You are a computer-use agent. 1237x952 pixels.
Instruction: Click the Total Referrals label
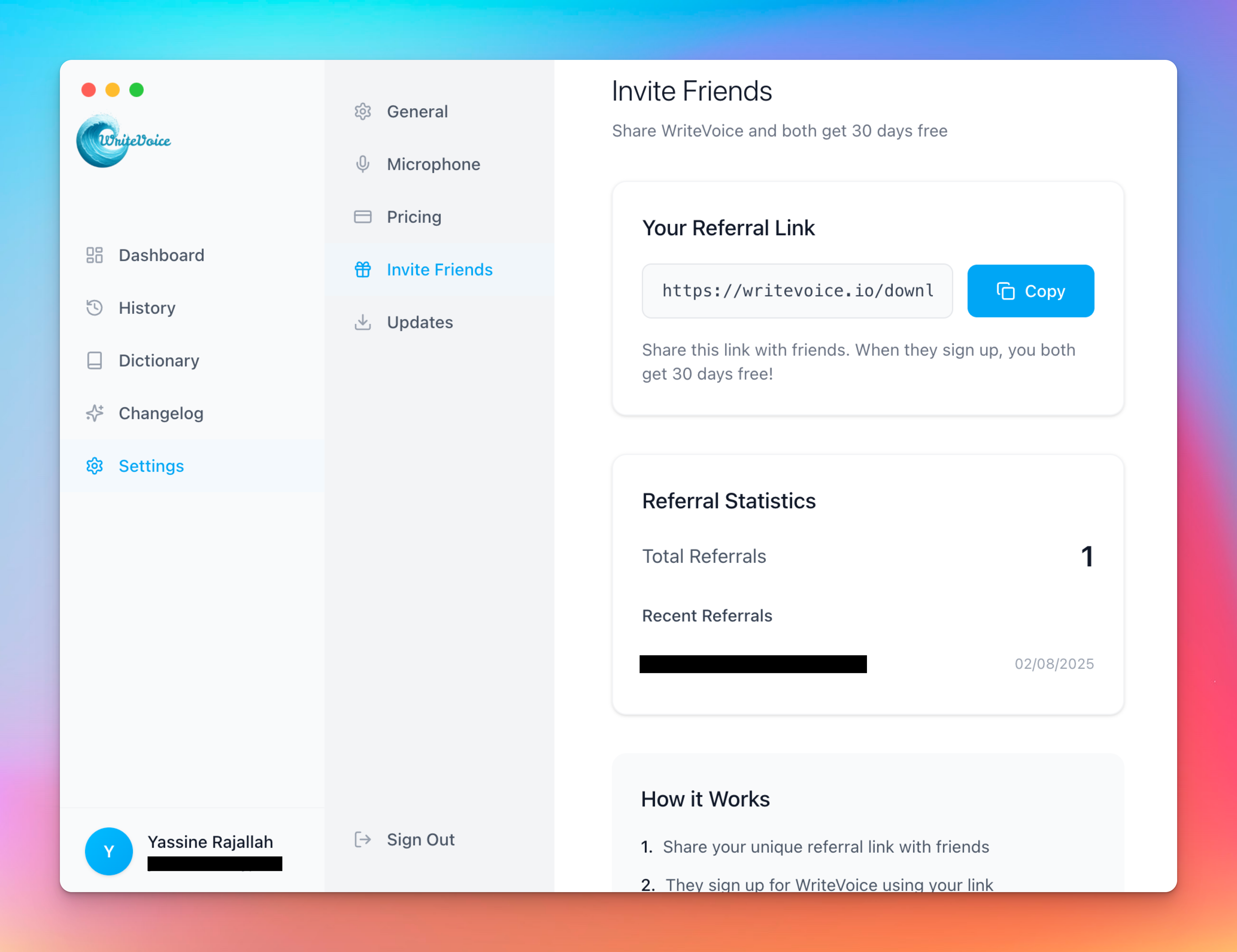[704, 556]
